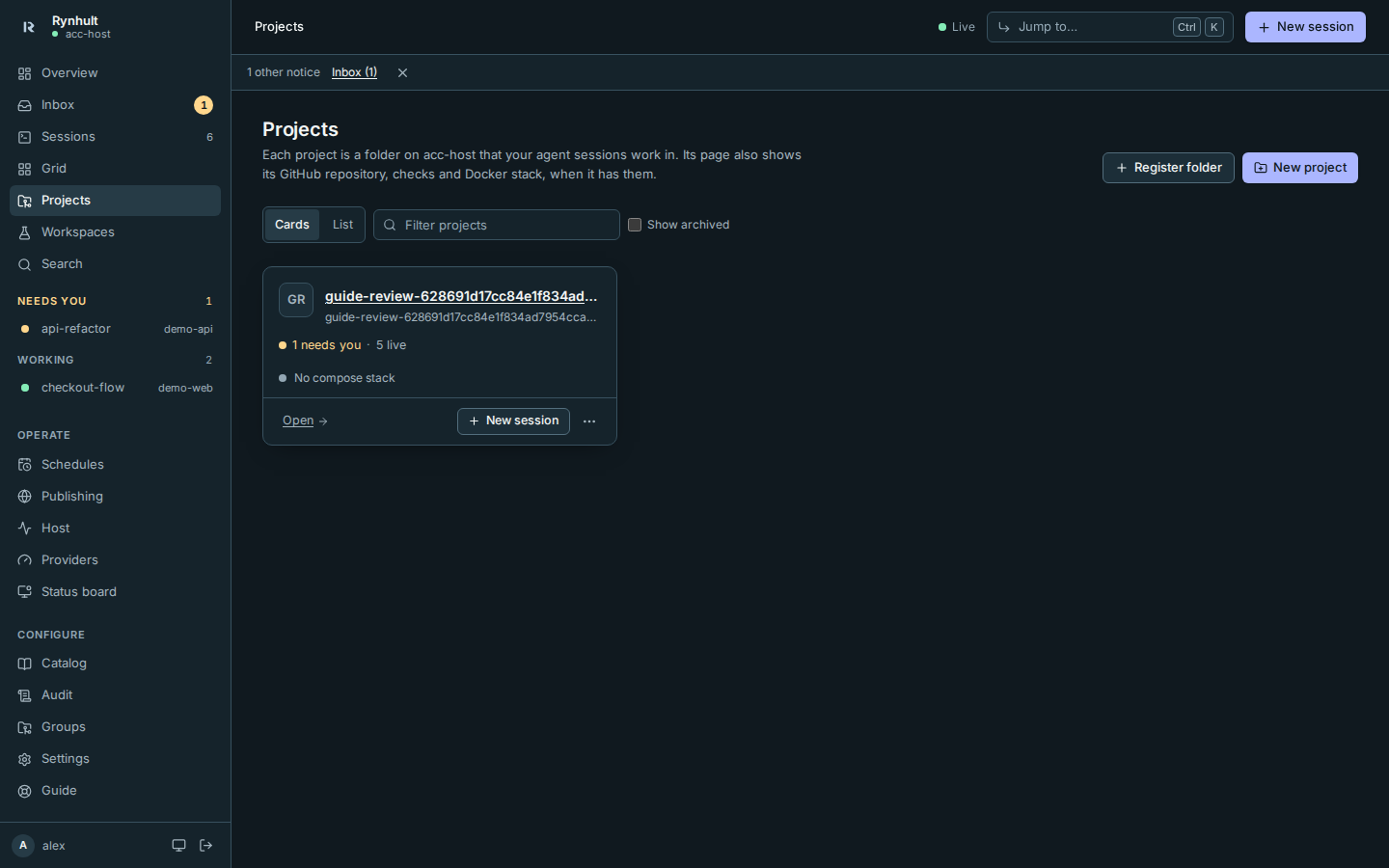Open the project card more options menu
This screenshot has height=868, width=1389.
point(589,421)
